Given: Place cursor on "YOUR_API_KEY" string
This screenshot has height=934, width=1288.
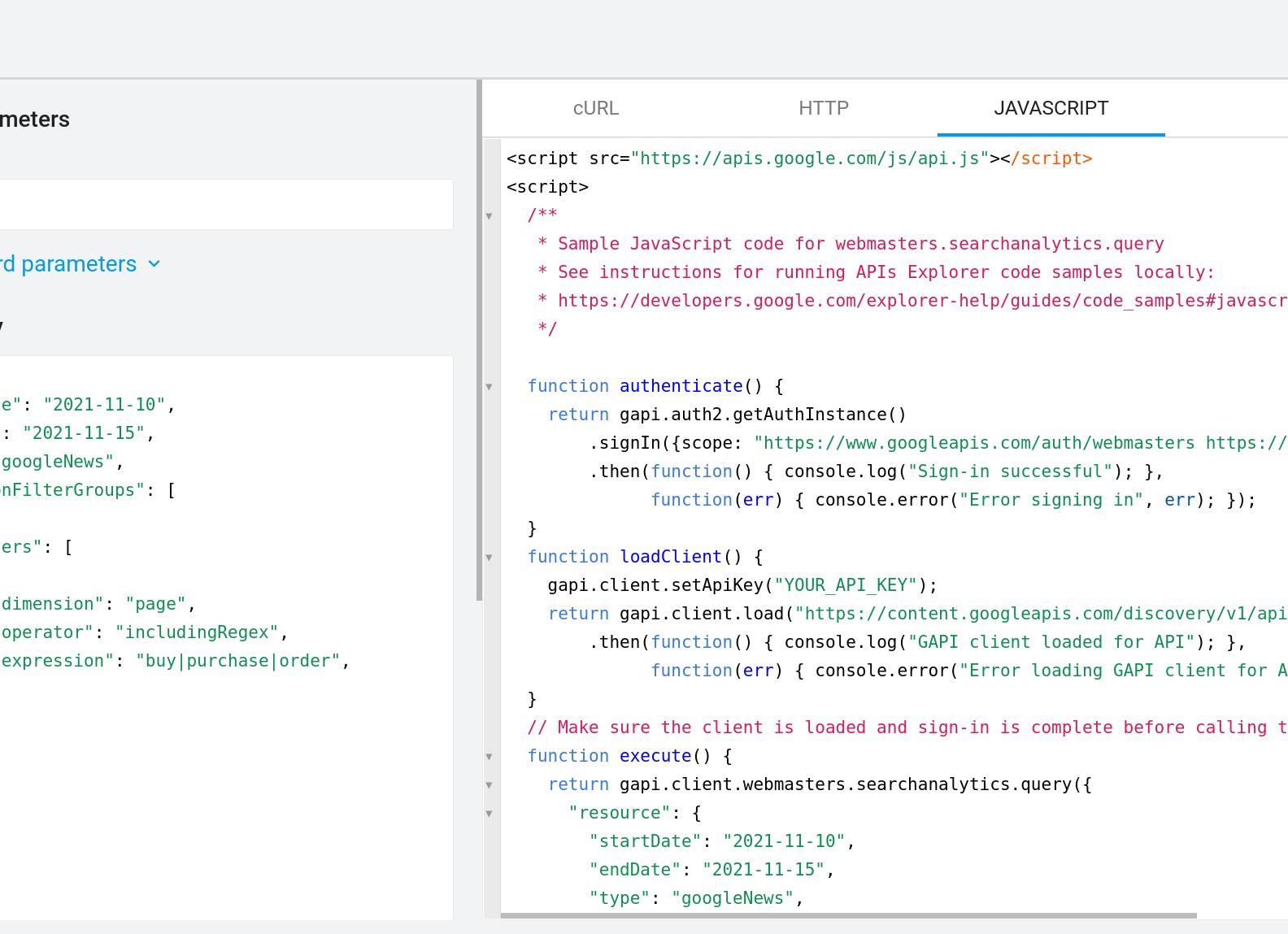Looking at the screenshot, I should (x=846, y=585).
